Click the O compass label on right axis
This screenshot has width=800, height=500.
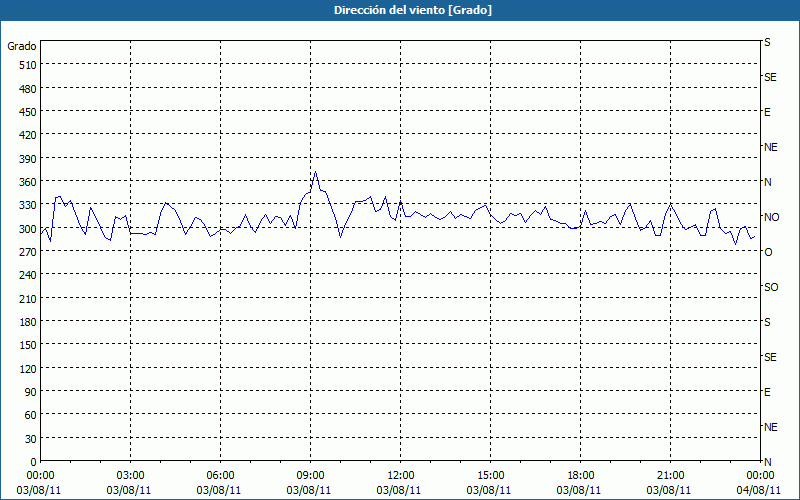click(x=768, y=253)
